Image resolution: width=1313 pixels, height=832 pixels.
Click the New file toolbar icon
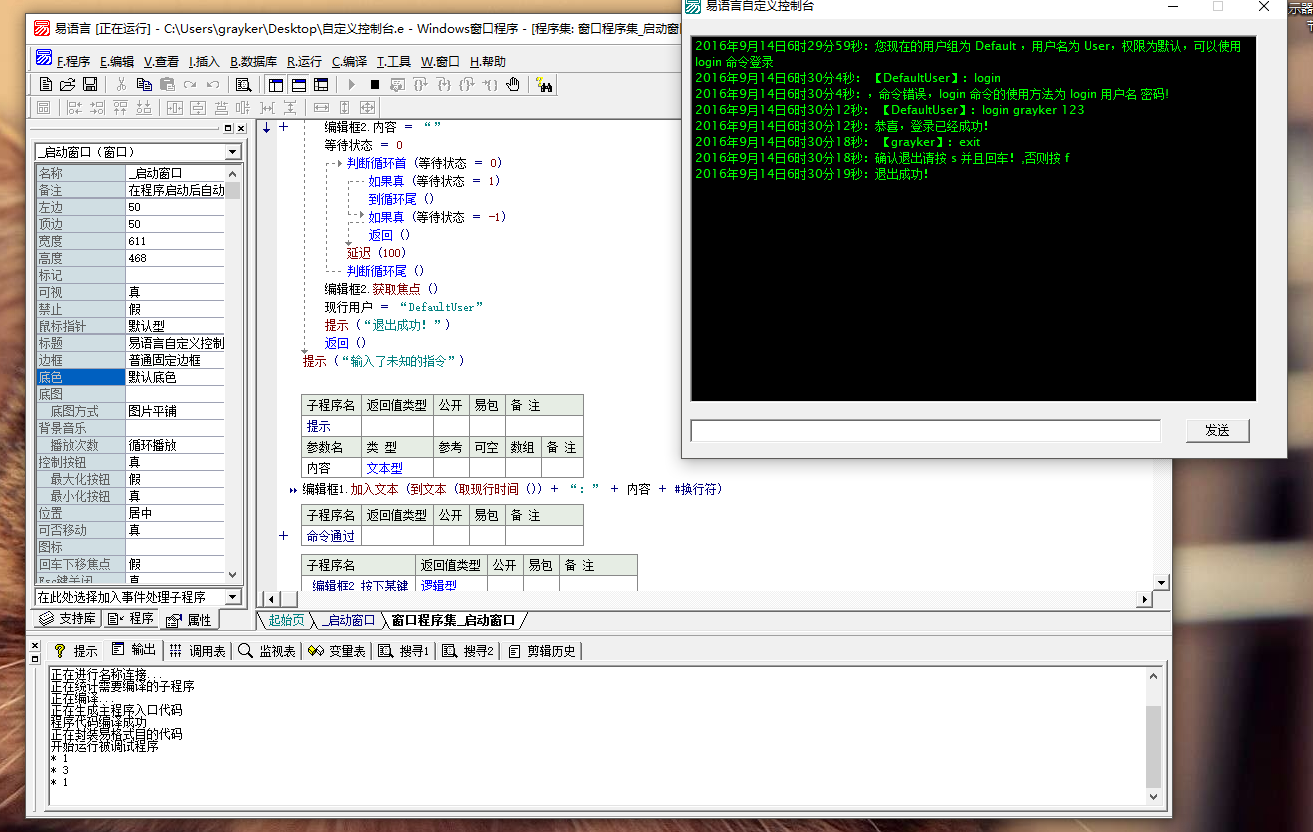point(45,85)
